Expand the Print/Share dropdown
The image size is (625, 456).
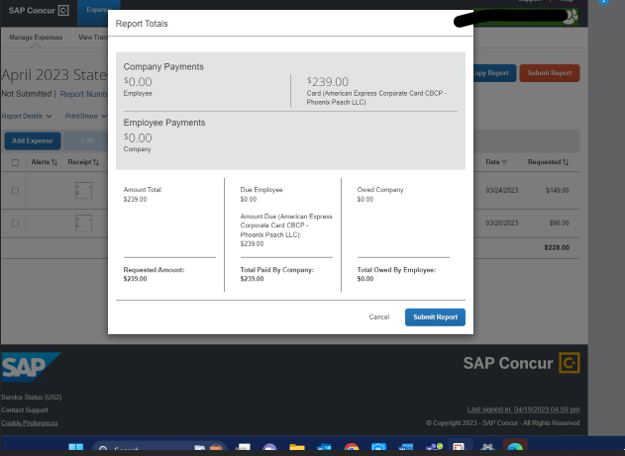click(x=86, y=116)
